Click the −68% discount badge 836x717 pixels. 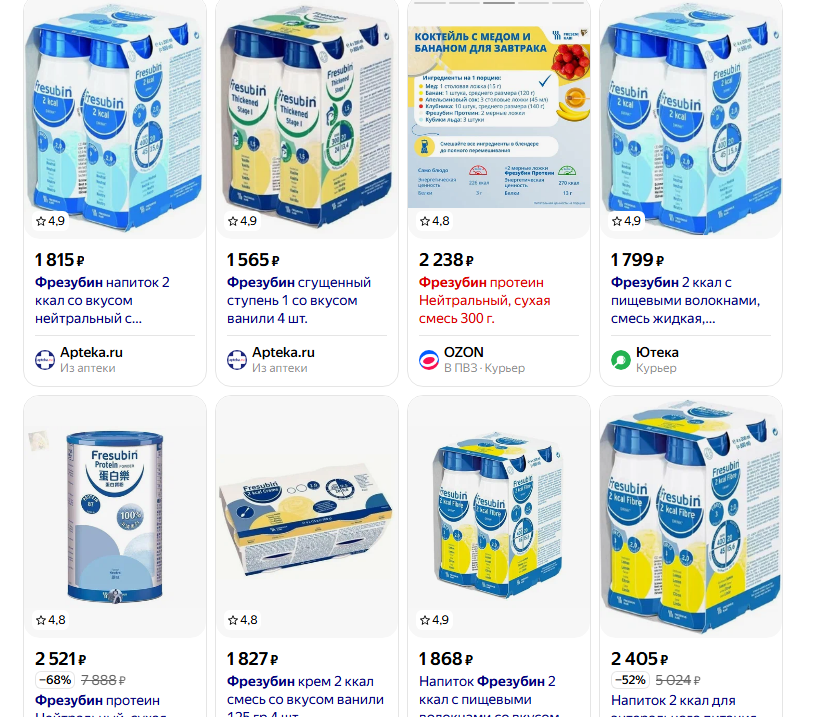click(x=55, y=680)
